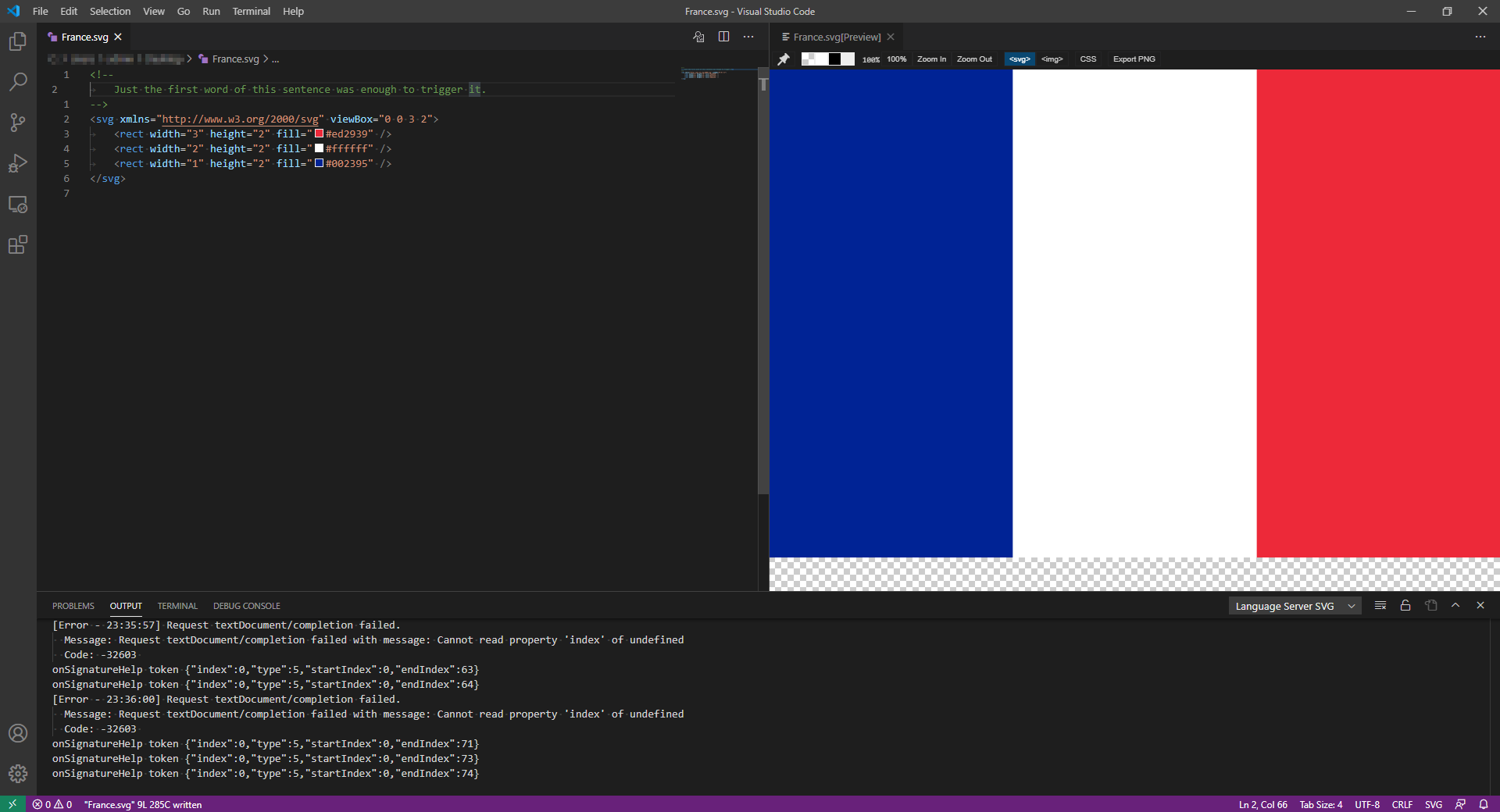
Task: Open the Go menu
Action: tap(184, 11)
